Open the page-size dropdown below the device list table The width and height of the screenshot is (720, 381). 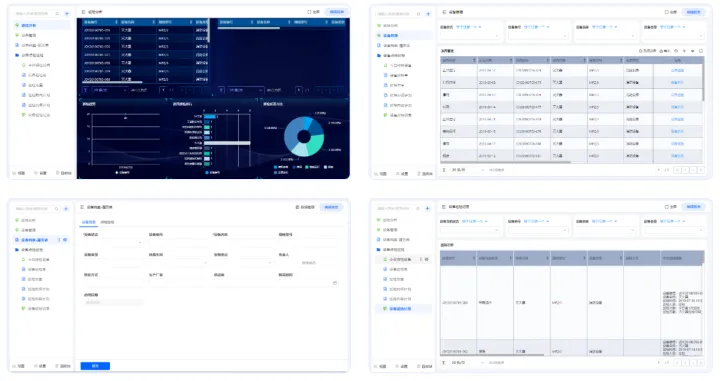click(467, 170)
